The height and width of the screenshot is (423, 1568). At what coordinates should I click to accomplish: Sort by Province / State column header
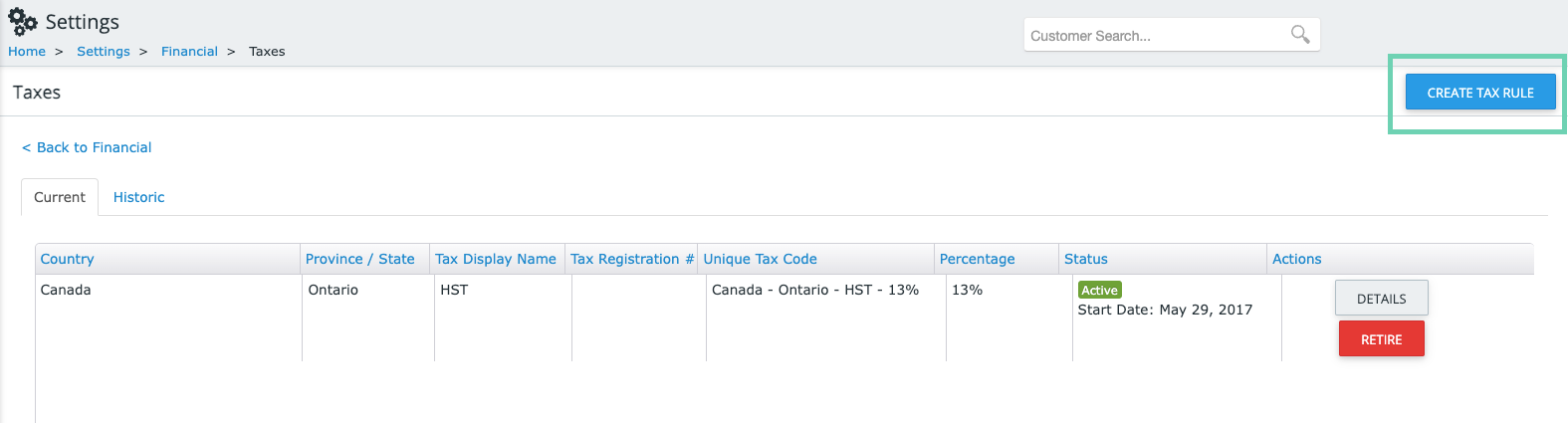tap(359, 259)
